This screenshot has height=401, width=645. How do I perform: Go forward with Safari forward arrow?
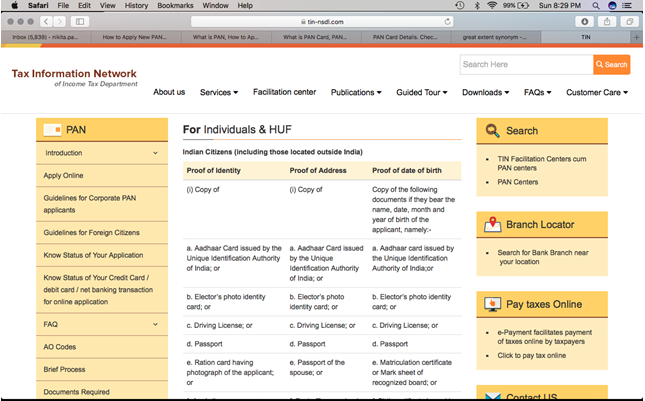click(x=59, y=21)
